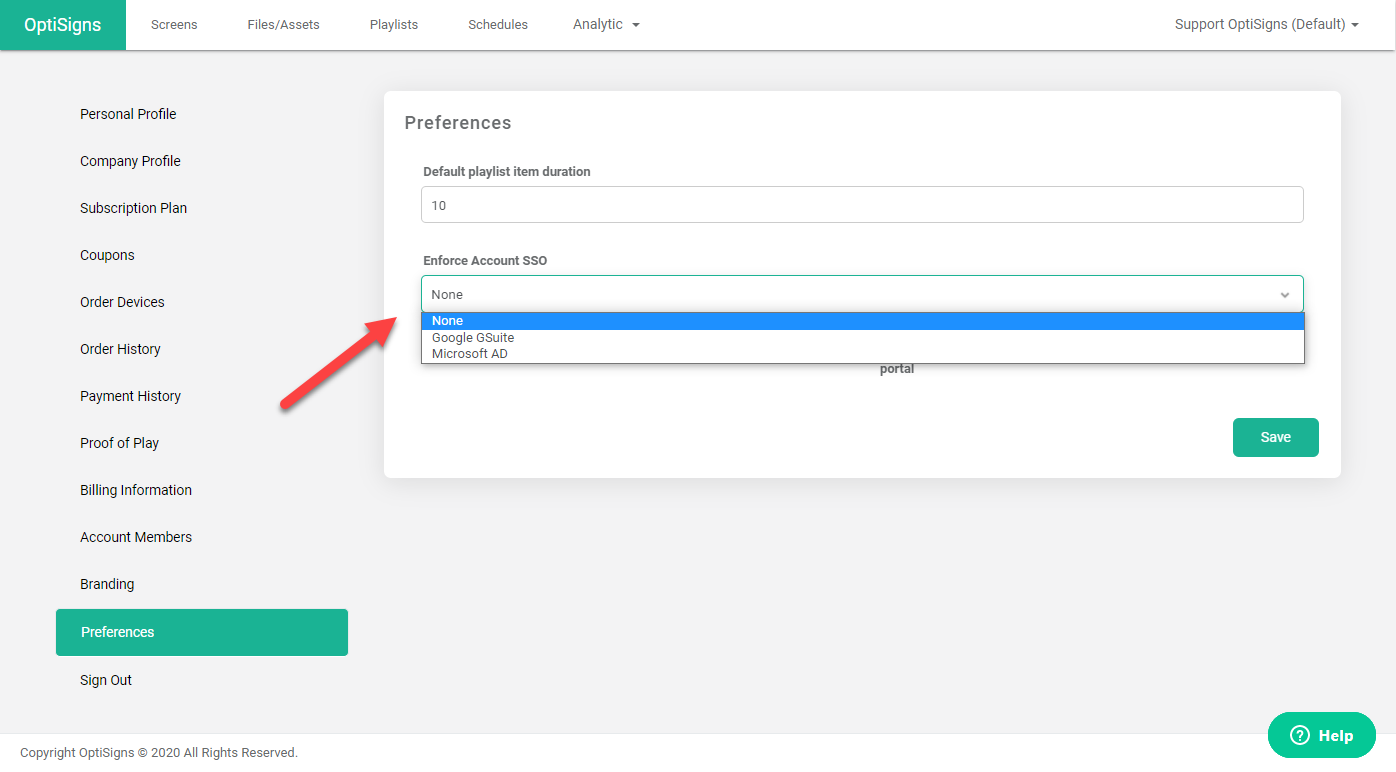1396x772 pixels.
Task: Open the Screens tab
Action: click(x=174, y=25)
